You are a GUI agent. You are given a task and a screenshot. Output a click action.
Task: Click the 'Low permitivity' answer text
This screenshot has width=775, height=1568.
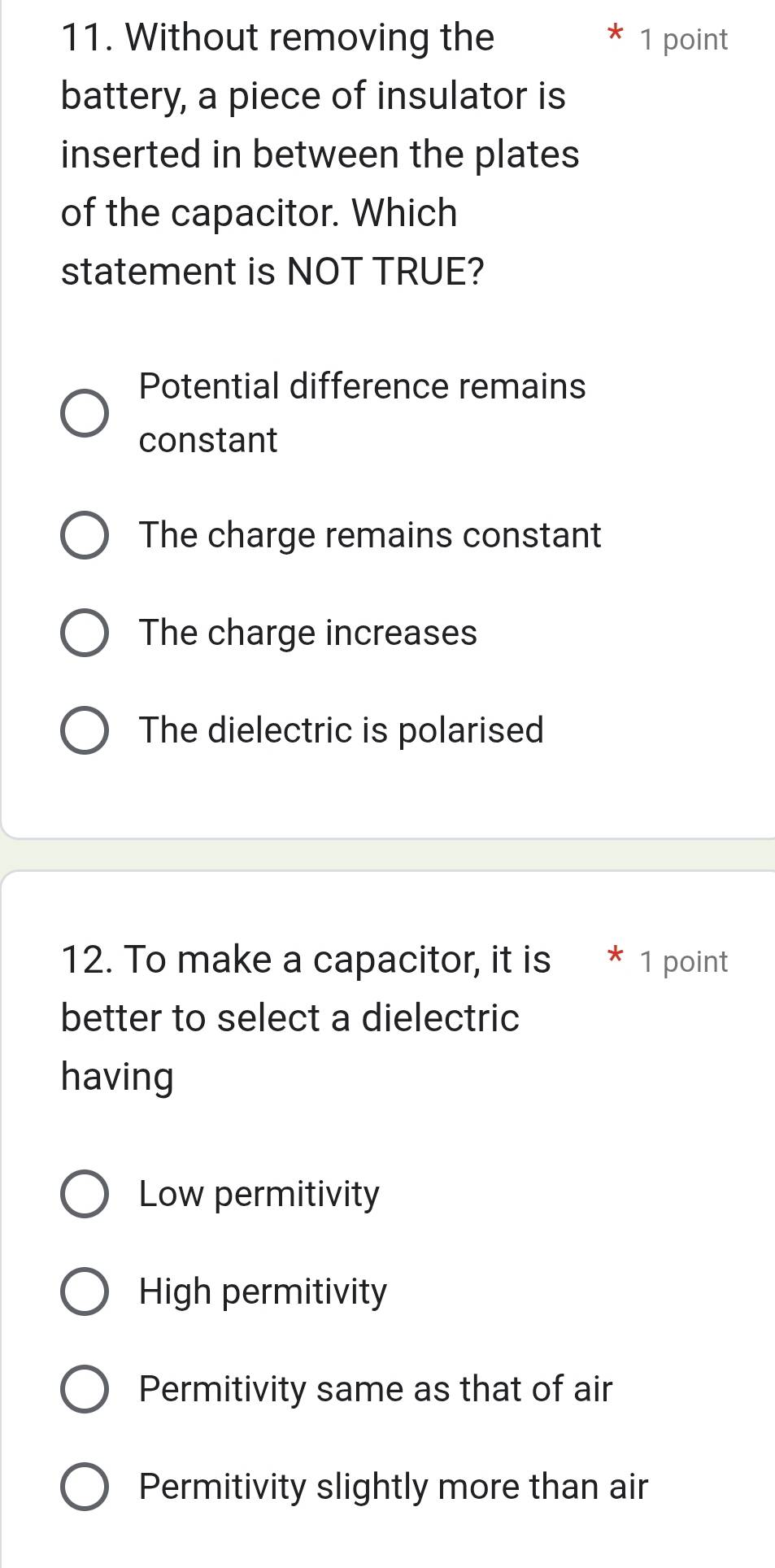click(258, 1194)
